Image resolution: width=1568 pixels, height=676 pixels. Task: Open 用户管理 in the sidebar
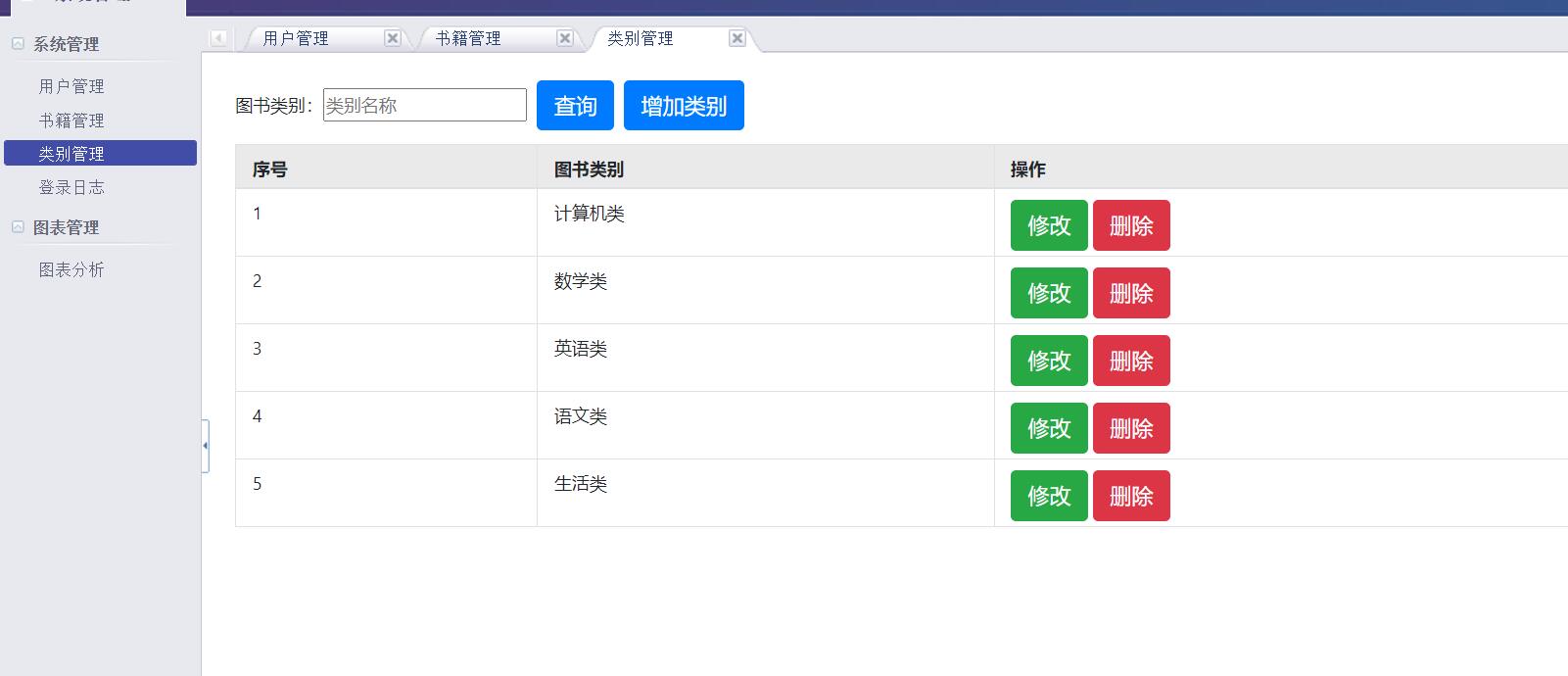click(x=71, y=86)
